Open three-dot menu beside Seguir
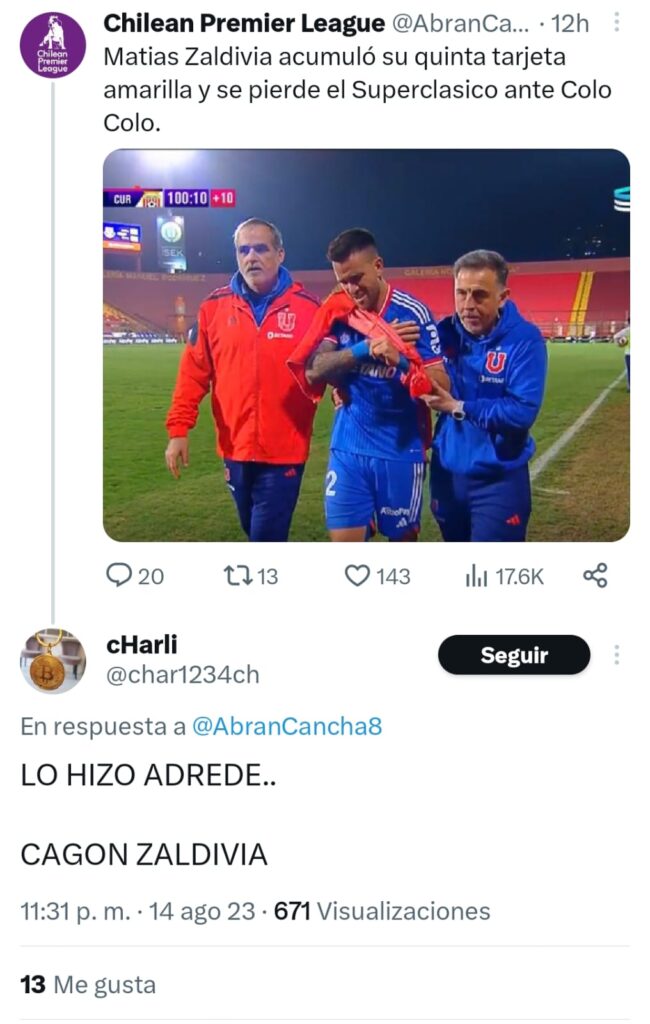The image size is (650, 1024). (x=616, y=654)
